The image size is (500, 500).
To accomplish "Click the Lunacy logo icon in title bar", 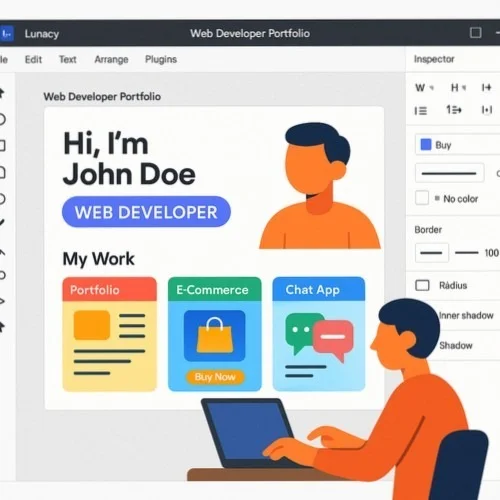I will pos(6,33).
